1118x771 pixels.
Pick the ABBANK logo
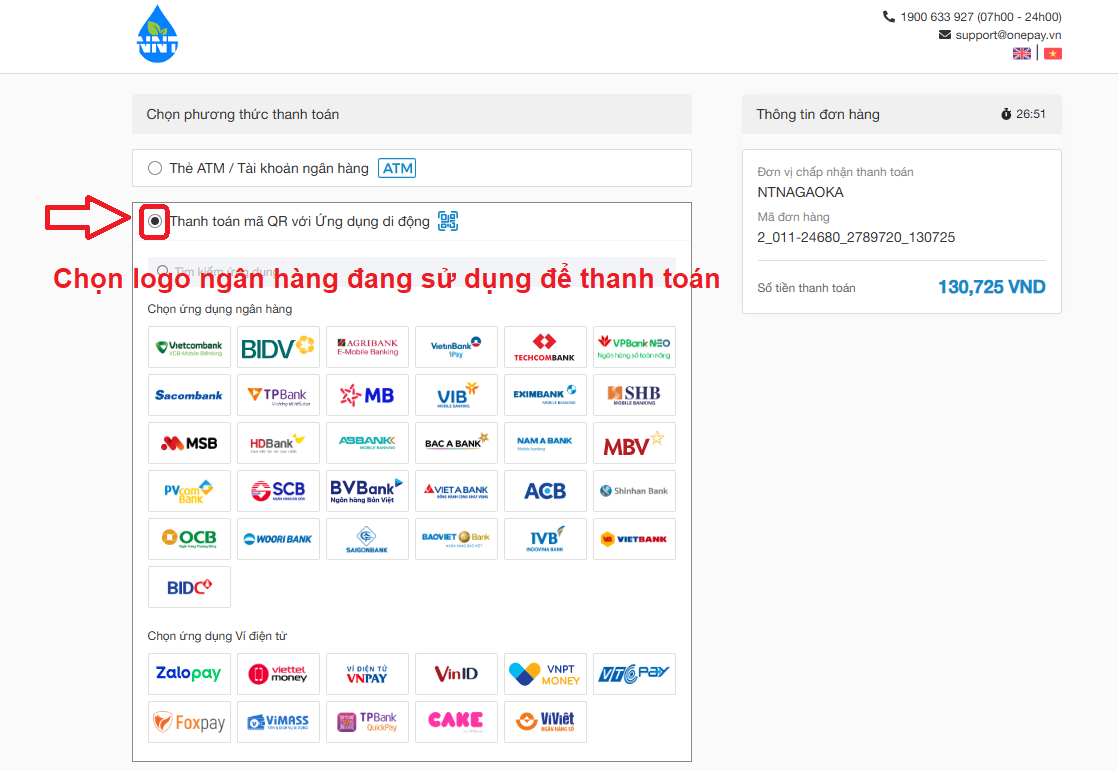pyautogui.click(x=367, y=443)
